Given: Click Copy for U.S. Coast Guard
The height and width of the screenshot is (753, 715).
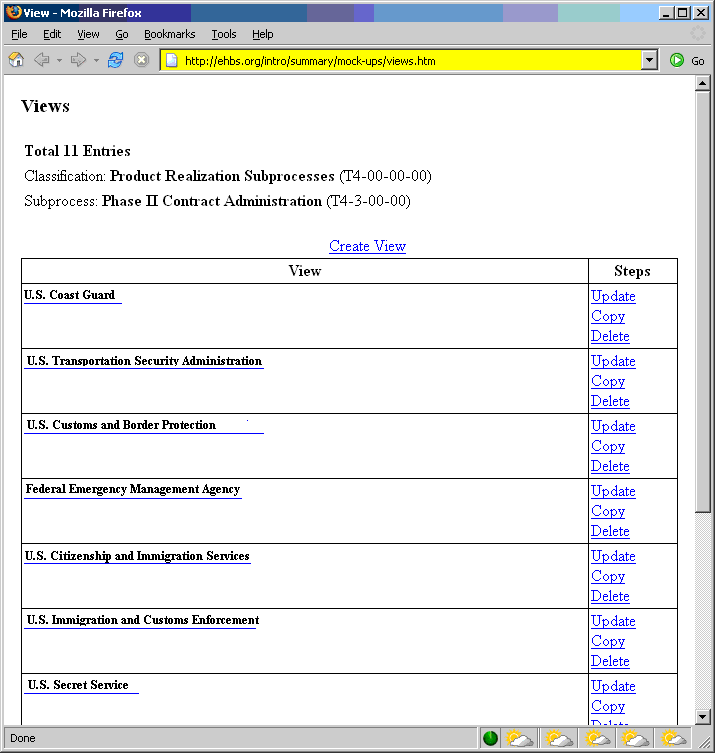Looking at the screenshot, I should [608, 316].
